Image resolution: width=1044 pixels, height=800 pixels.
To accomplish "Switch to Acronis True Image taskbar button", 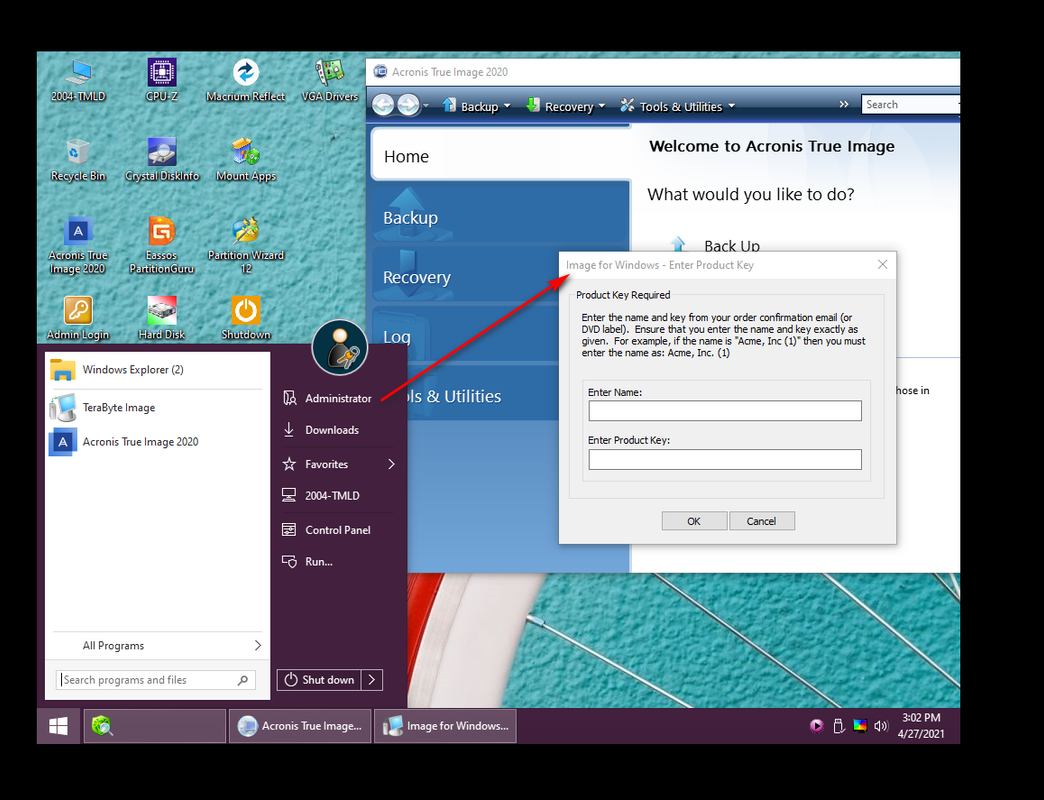I will pyautogui.click(x=300, y=726).
